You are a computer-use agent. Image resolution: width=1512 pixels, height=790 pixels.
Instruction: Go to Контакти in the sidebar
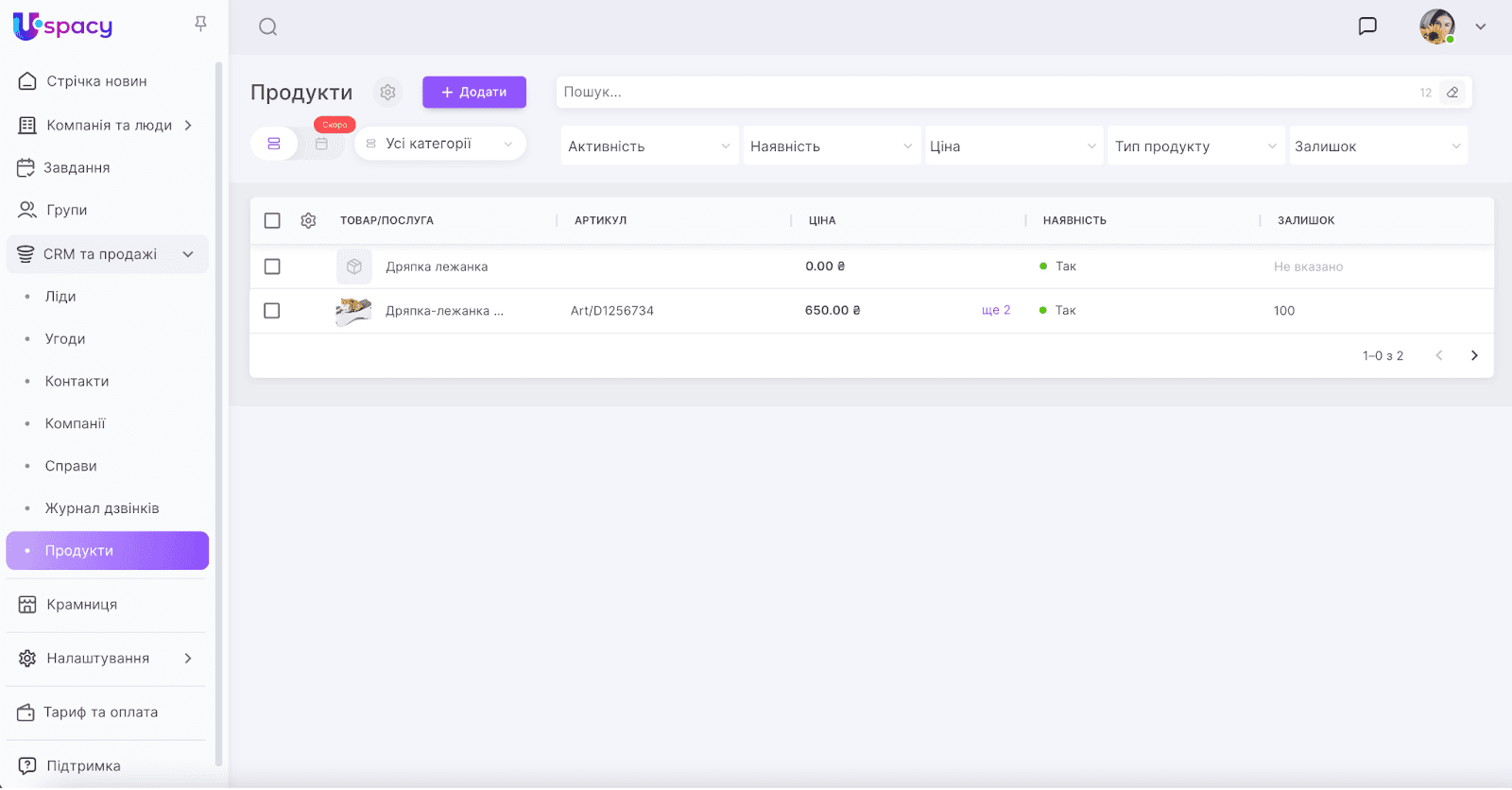(x=77, y=382)
